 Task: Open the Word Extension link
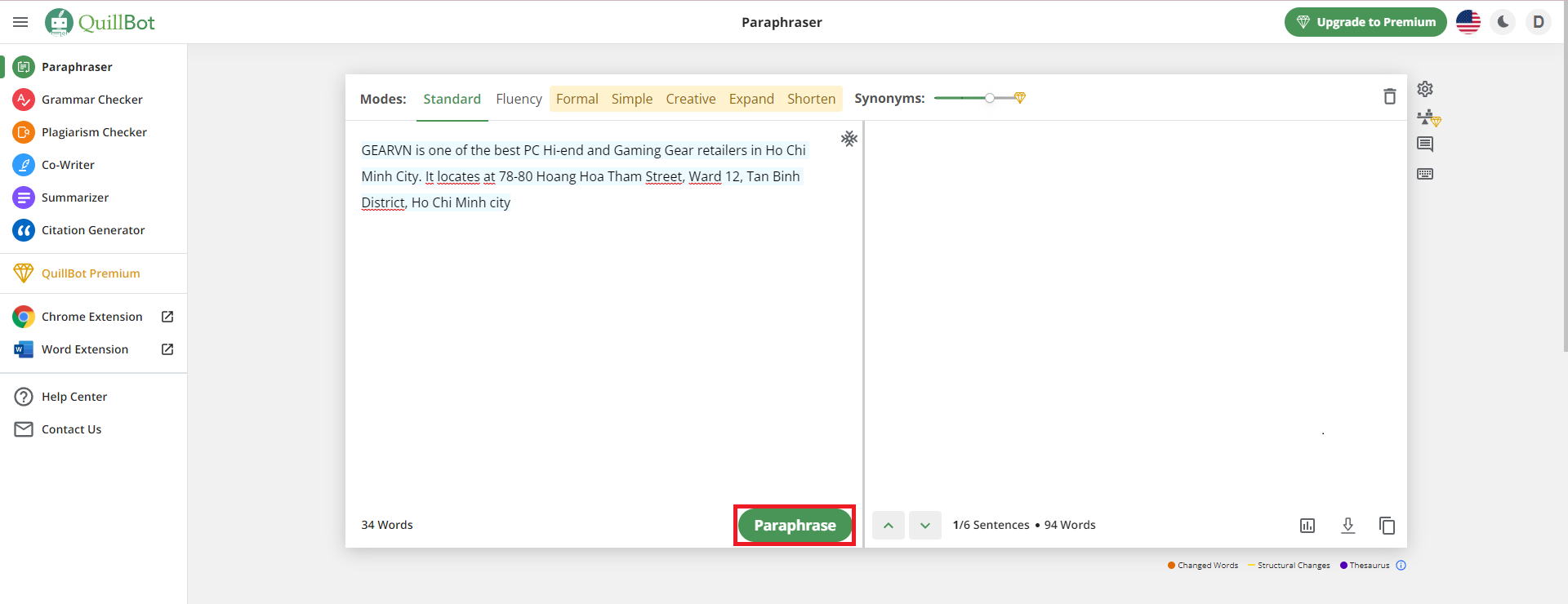point(94,349)
